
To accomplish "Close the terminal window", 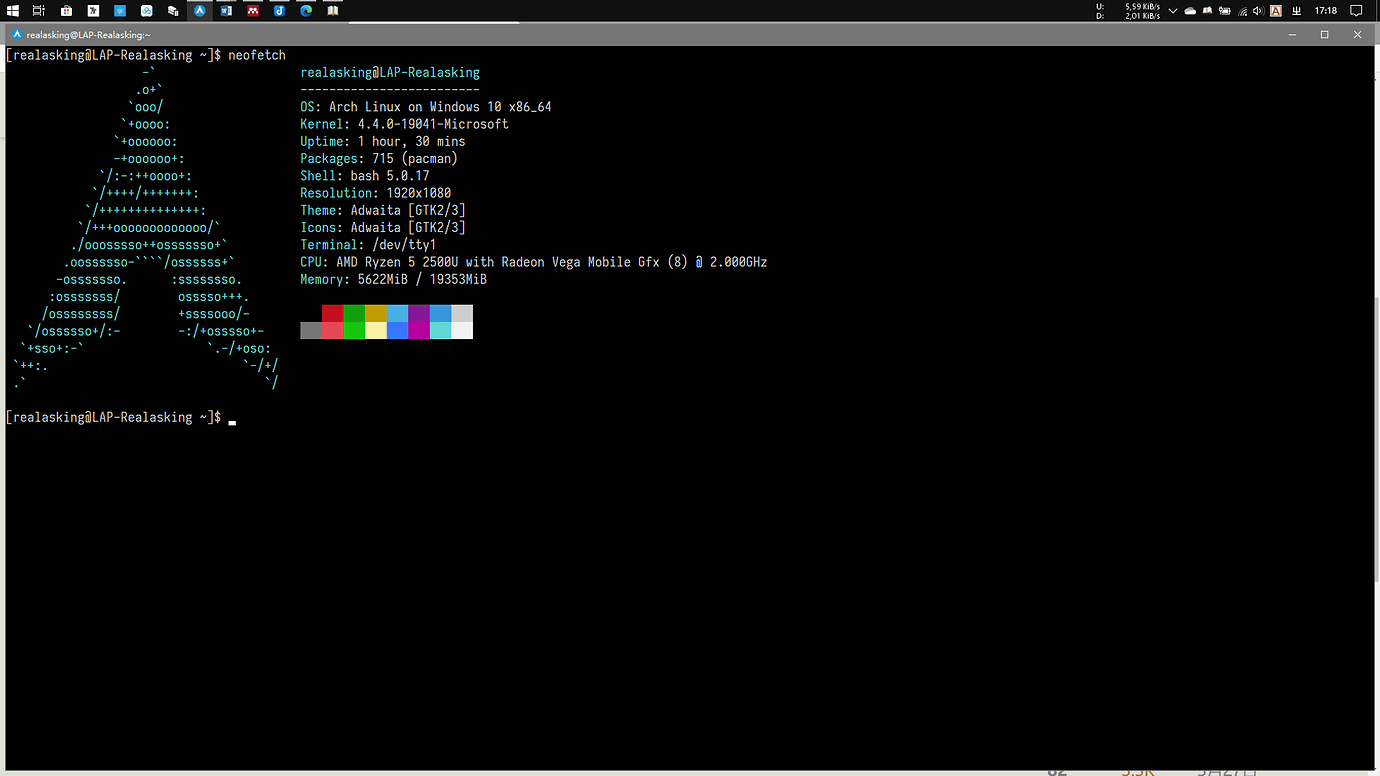I will (x=1357, y=34).
